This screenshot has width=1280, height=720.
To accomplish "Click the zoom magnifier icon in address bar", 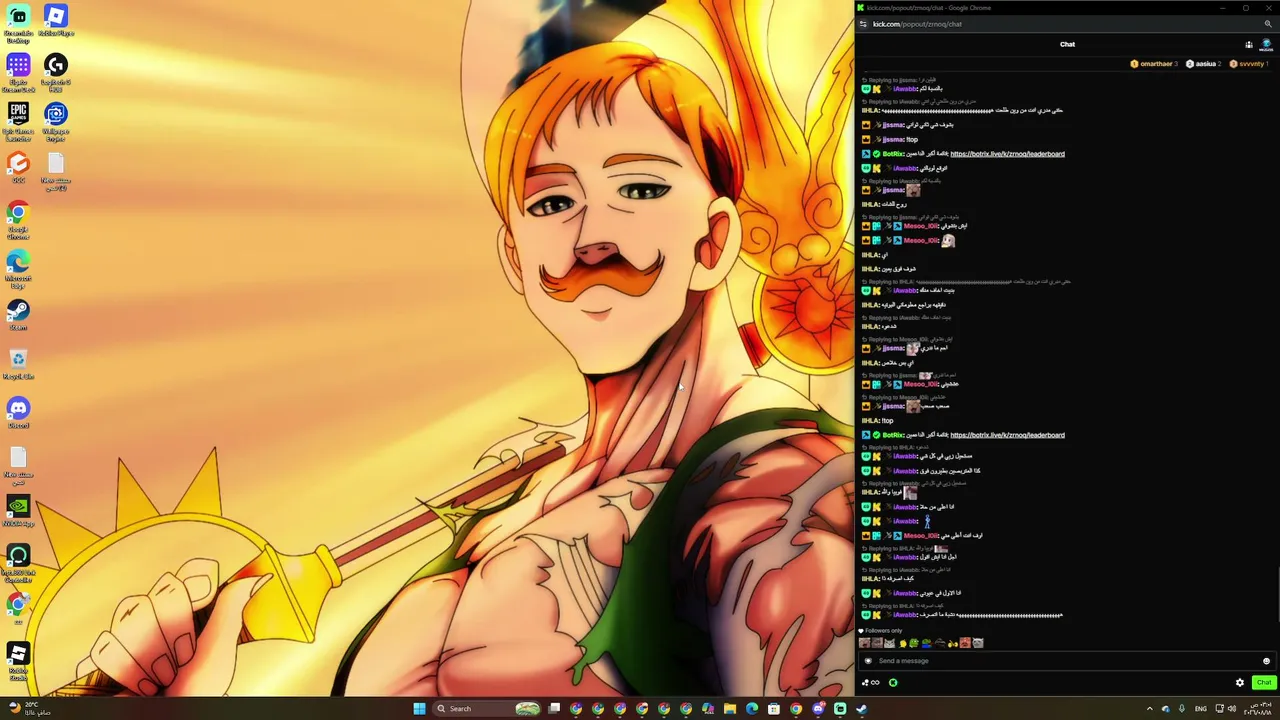I will tap(1268, 24).
